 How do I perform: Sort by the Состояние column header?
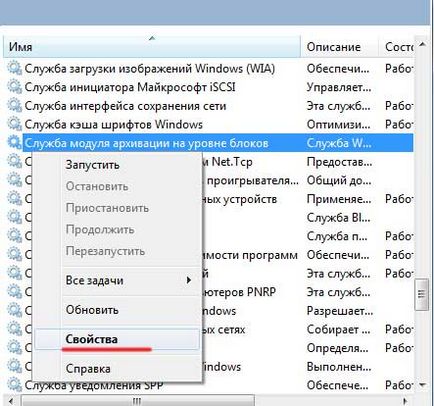396,47
